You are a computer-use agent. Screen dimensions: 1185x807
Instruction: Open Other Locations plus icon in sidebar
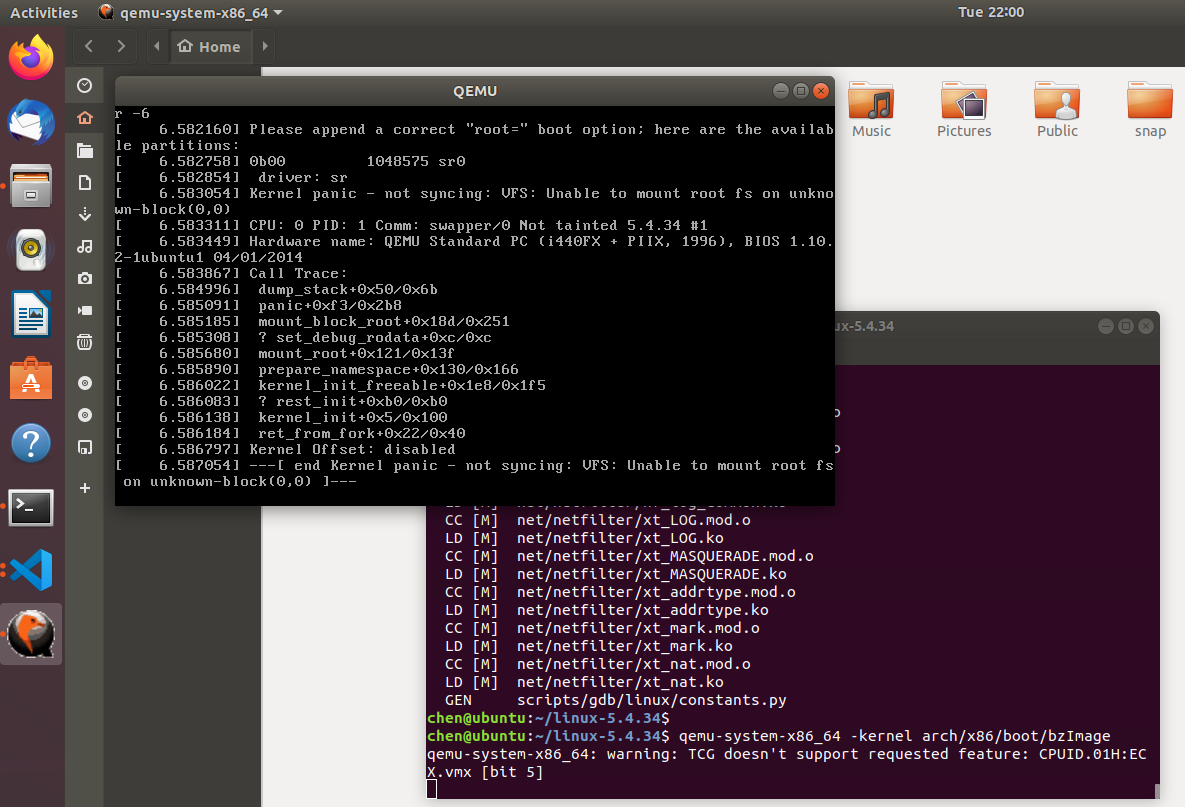[x=85, y=488]
